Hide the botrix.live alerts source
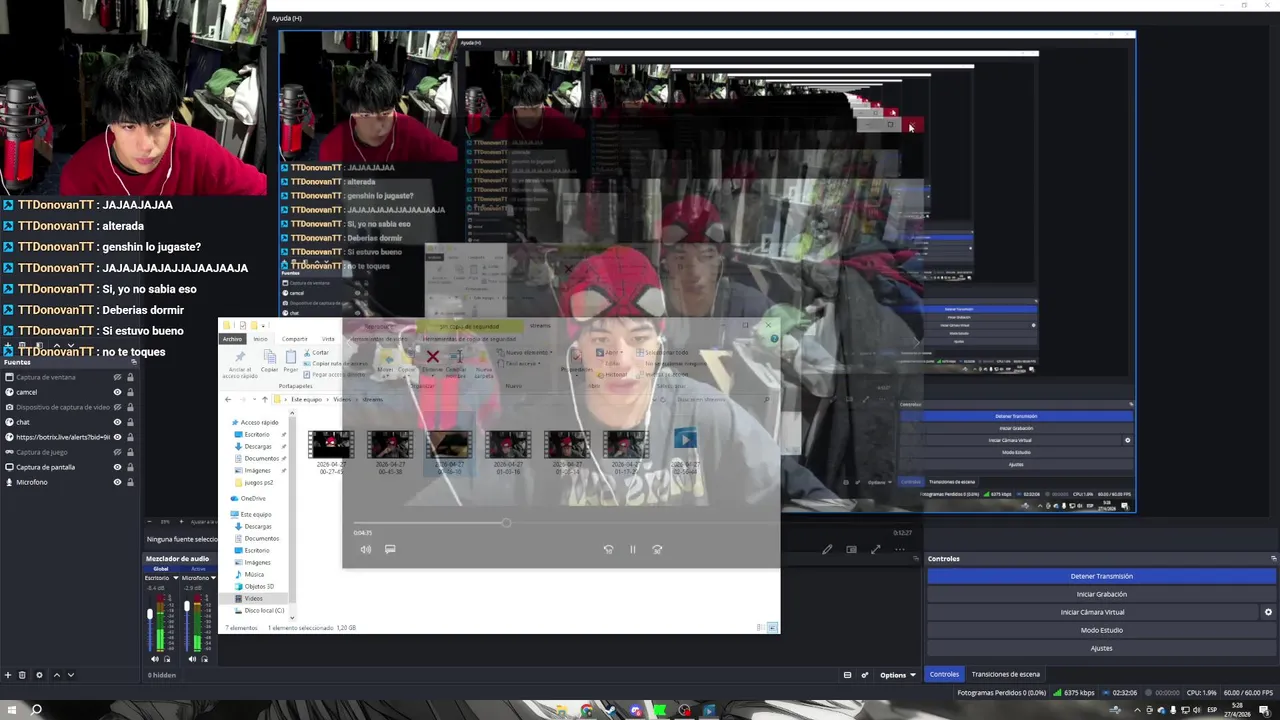This screenshot has width=1280, height=720. (117, 437)
